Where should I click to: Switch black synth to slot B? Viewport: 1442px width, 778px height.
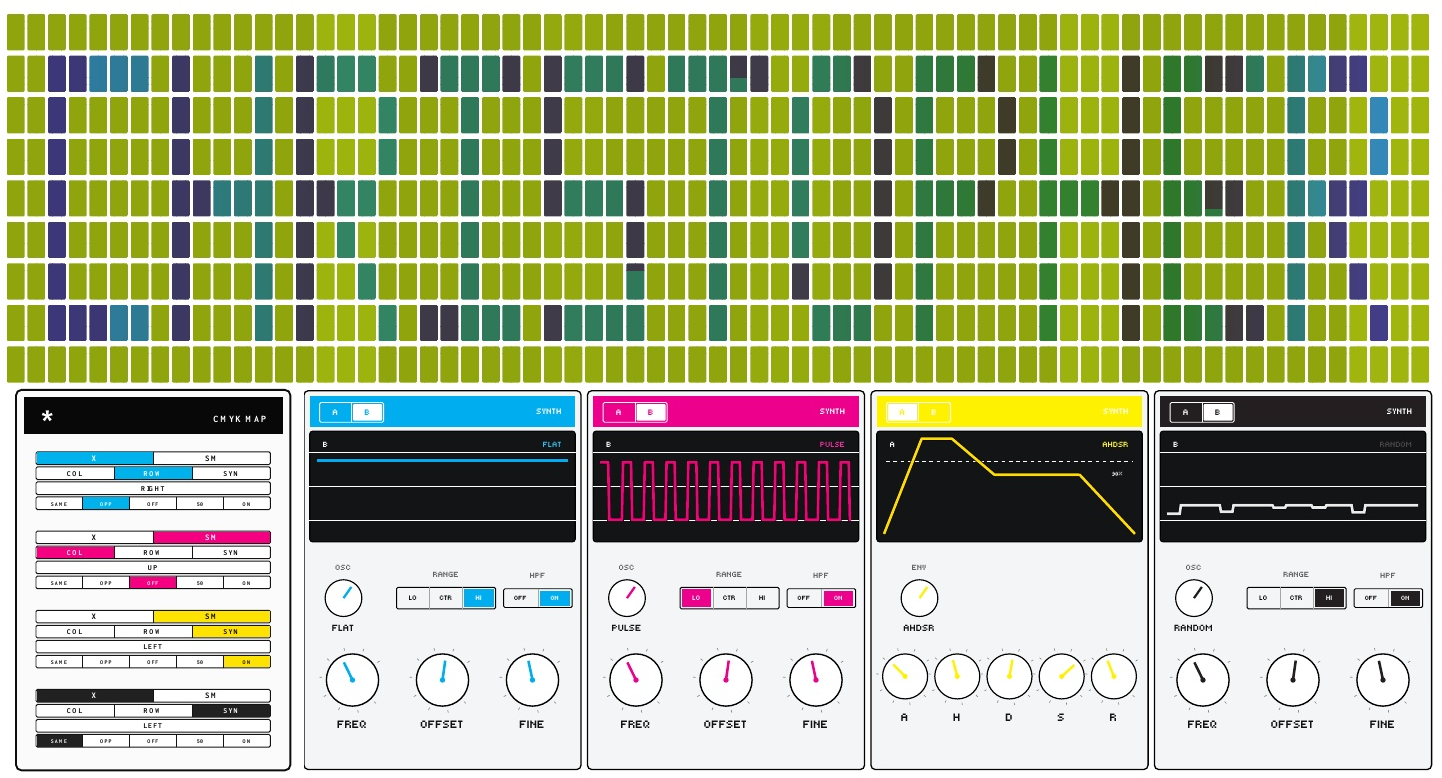(x=1218, y=412)
